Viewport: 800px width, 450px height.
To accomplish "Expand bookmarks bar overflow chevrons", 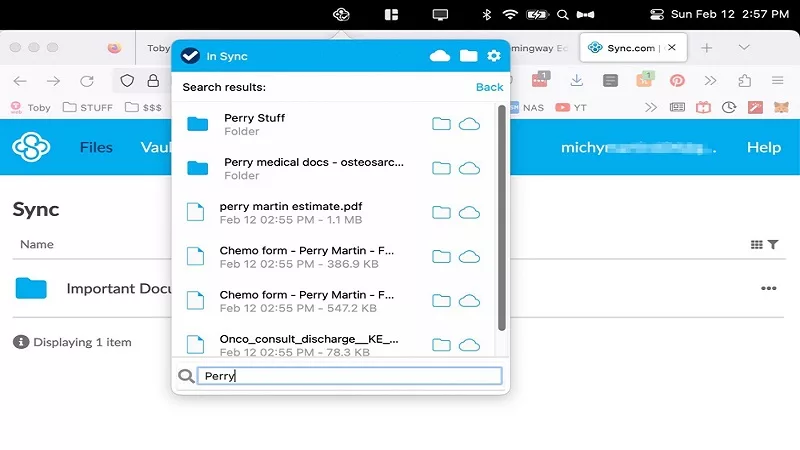I will click(651, 107).
